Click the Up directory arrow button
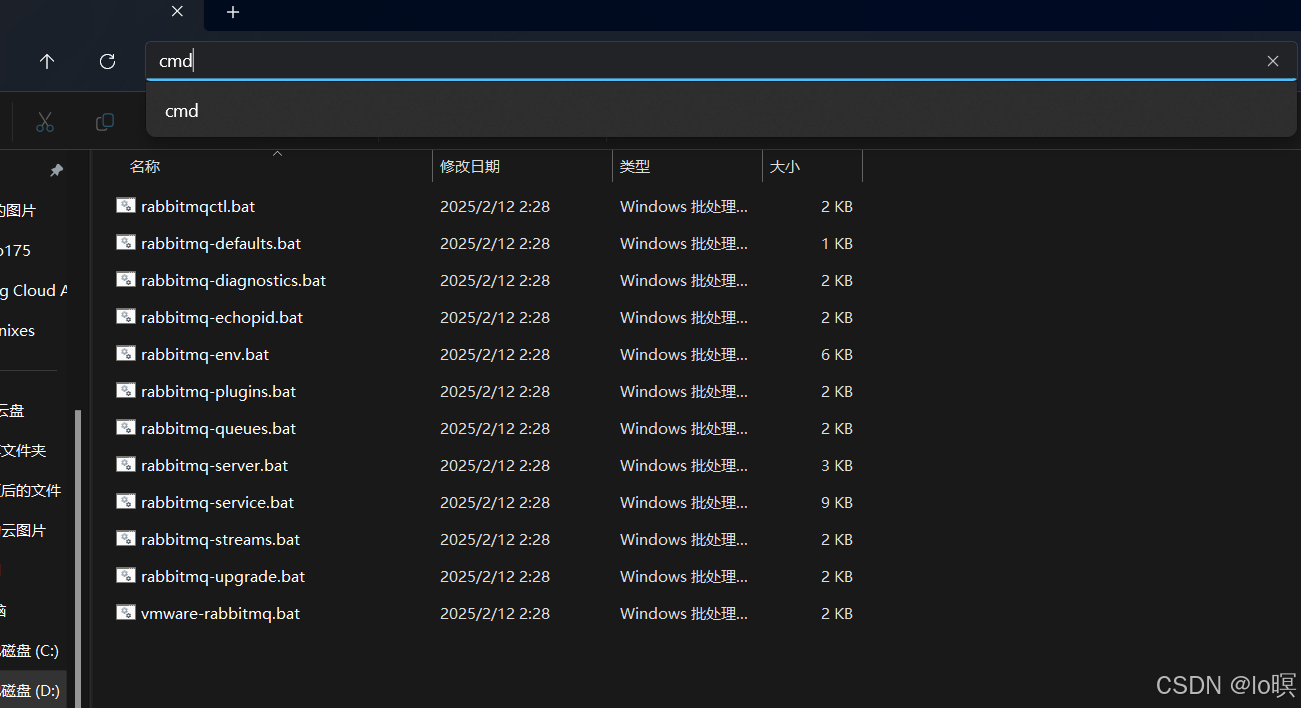 point(47,61)
